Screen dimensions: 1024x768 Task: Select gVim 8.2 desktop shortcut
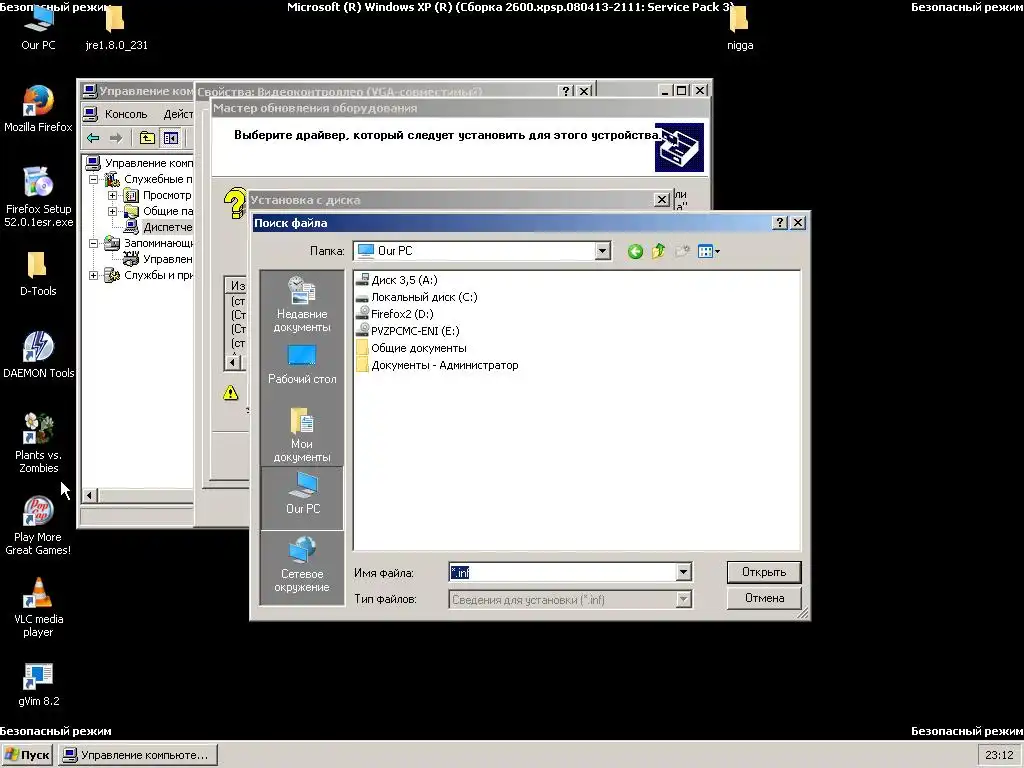[38, 685]
